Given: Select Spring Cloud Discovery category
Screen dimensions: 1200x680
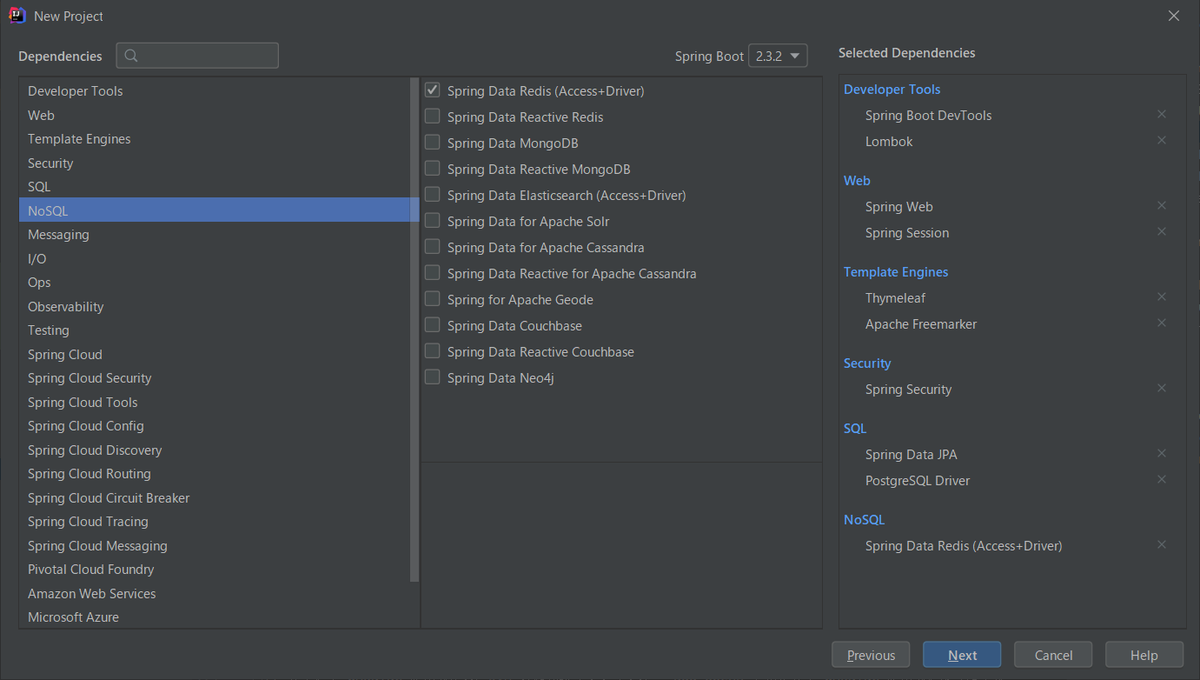Looking at the screenshot, I should (x=214, y=450).
